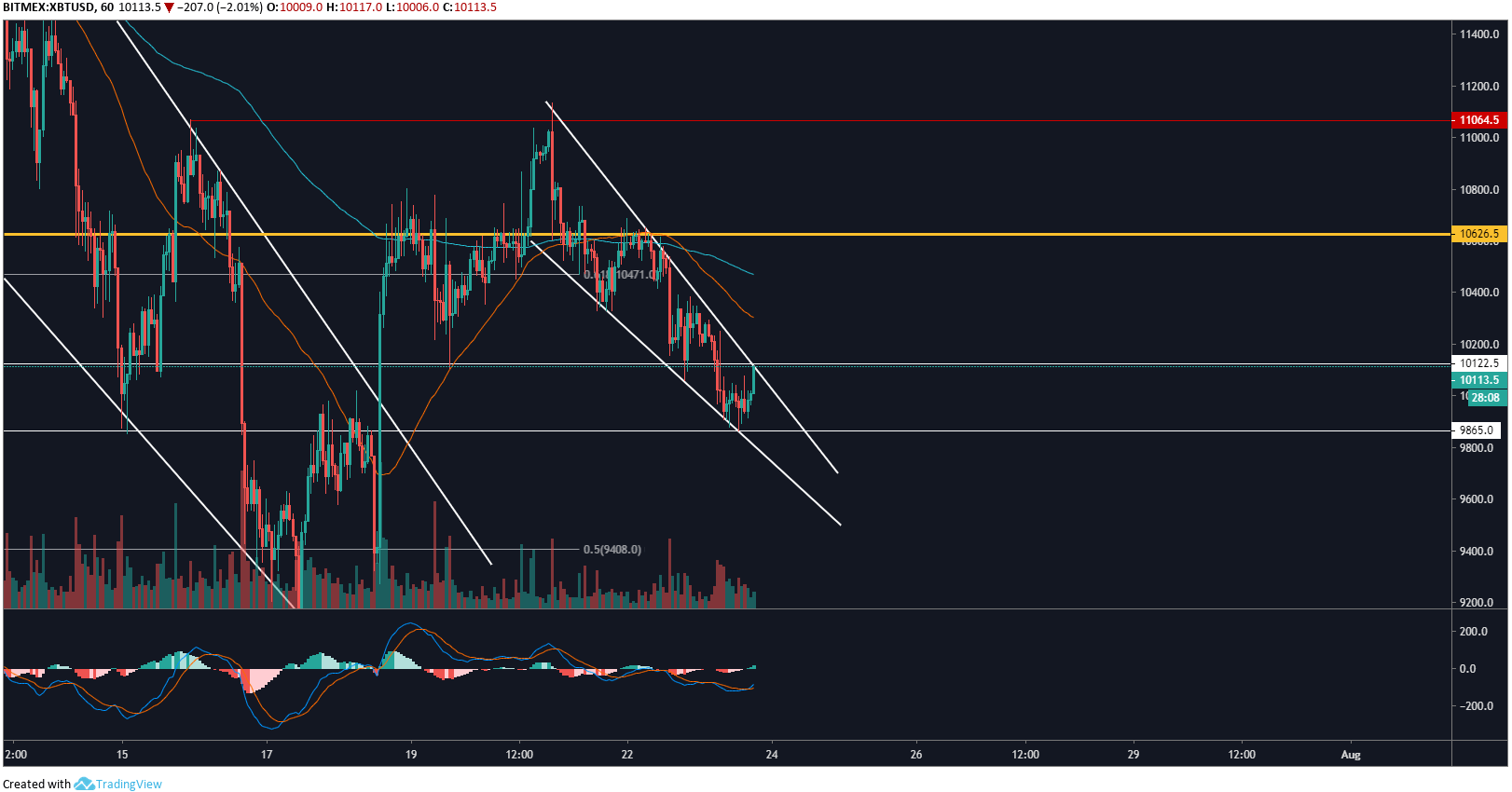
Task: Click date label 22 on time axis
Action: coord(627,755)
